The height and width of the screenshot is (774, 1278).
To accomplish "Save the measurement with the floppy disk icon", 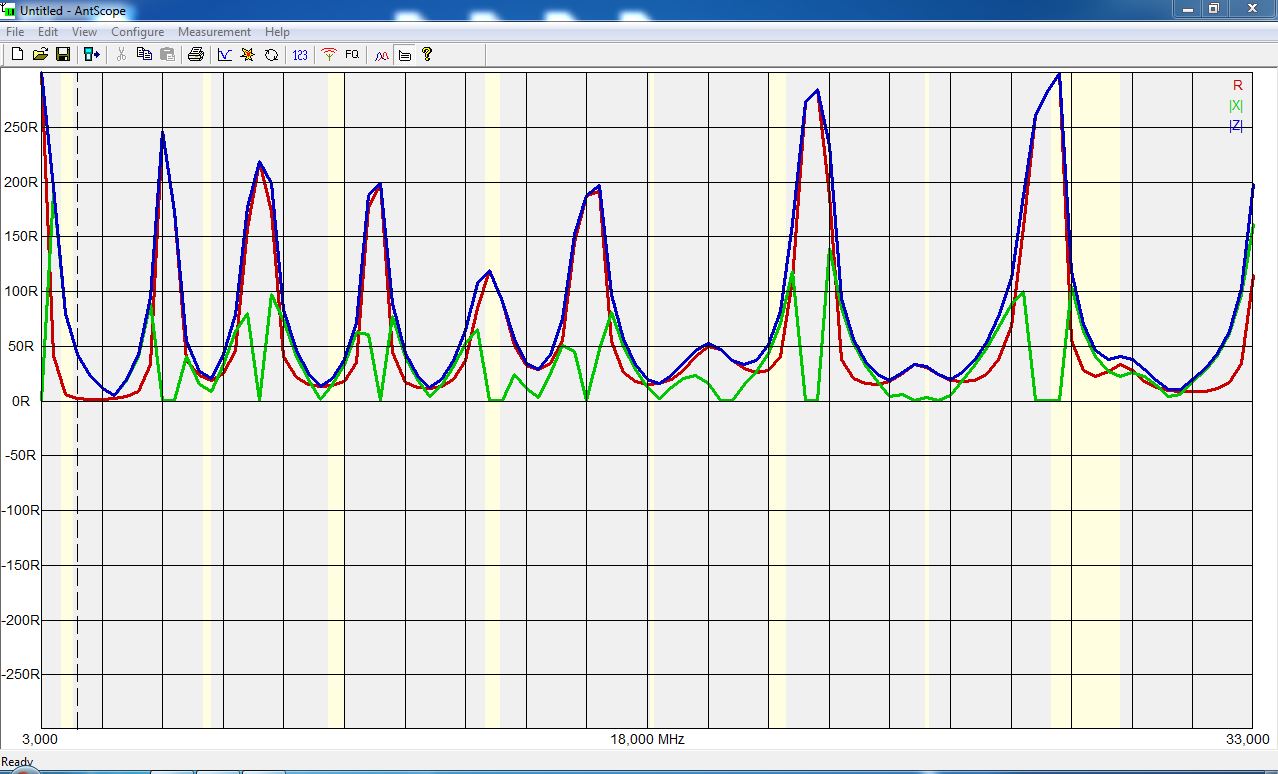I will point(62,54).
